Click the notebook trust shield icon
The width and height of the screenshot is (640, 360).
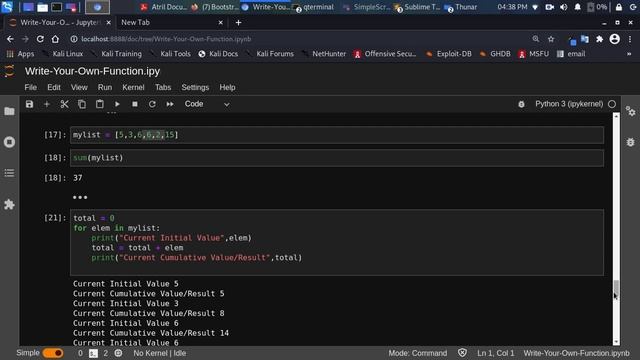pos(462,353)
